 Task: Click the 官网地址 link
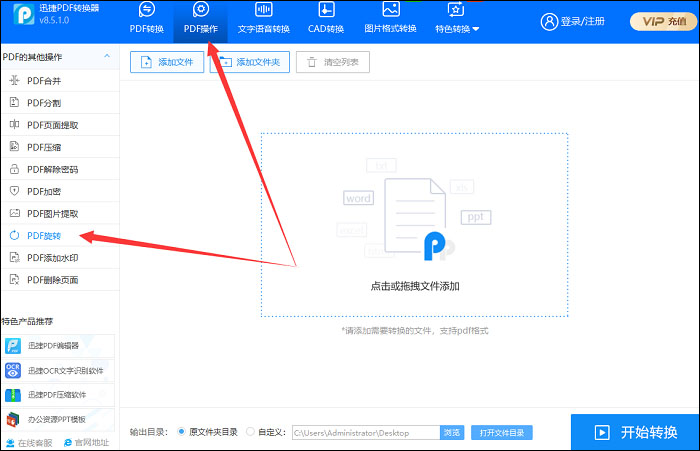coord(87,443)
